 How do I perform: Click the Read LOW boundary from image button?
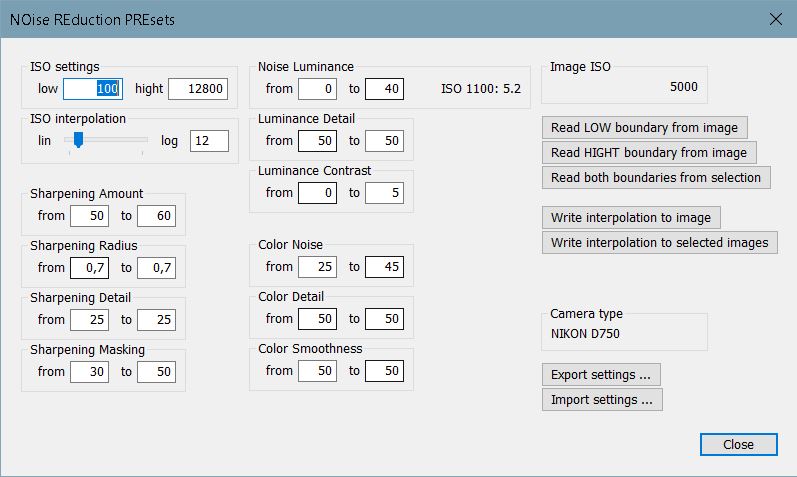pyautogui.click(x=644, y=128)
